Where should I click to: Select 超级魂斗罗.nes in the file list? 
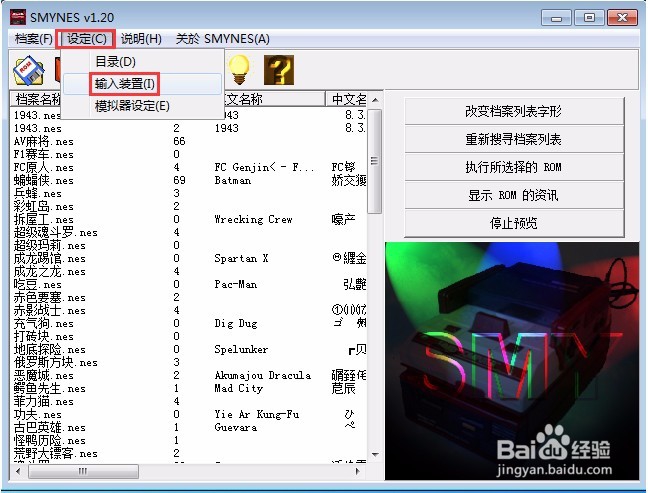(56, 233)
